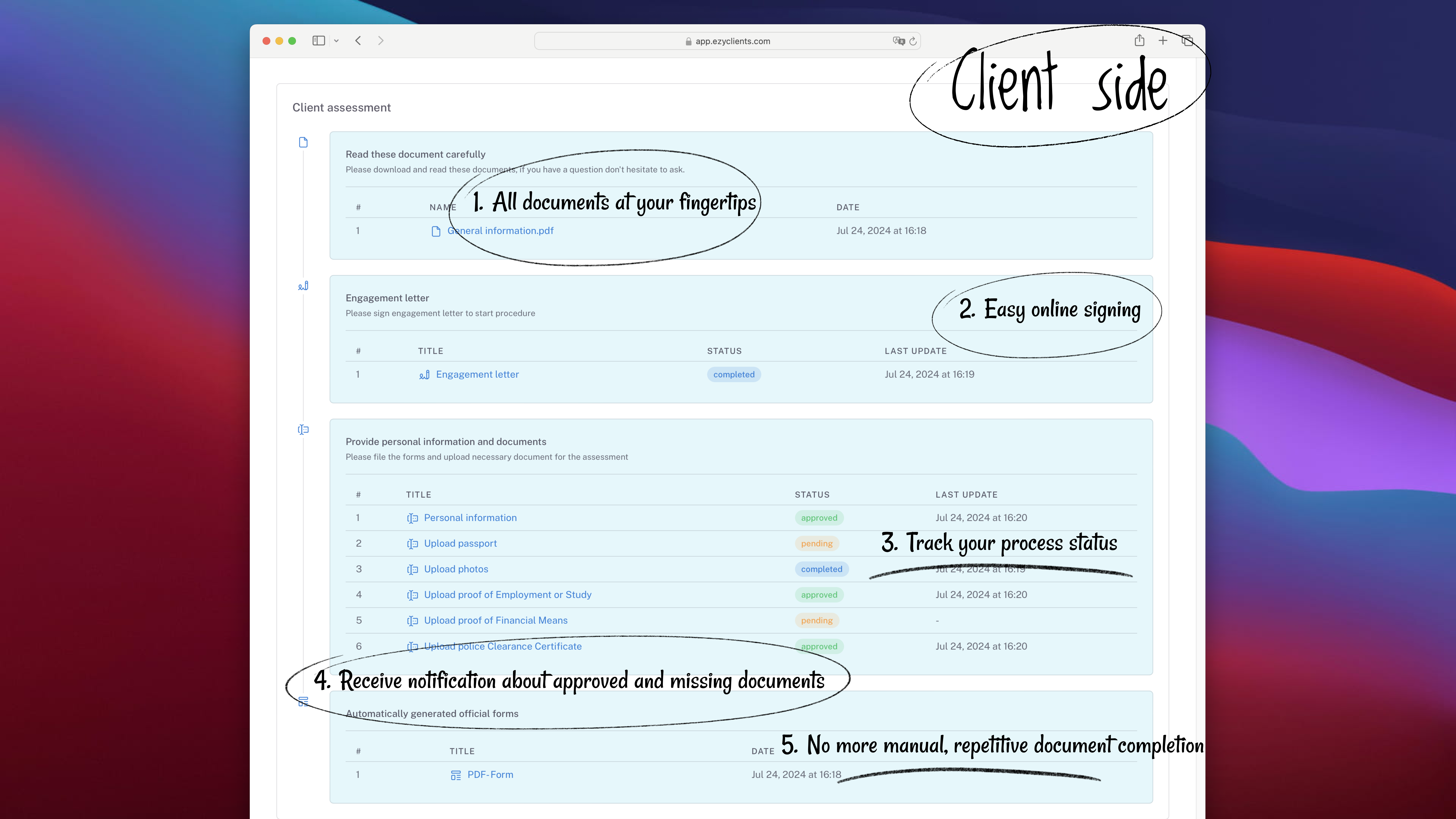
Task: Select 'Read these document carefully' heading
Action: pyautogui.click(x=415, y=154)
